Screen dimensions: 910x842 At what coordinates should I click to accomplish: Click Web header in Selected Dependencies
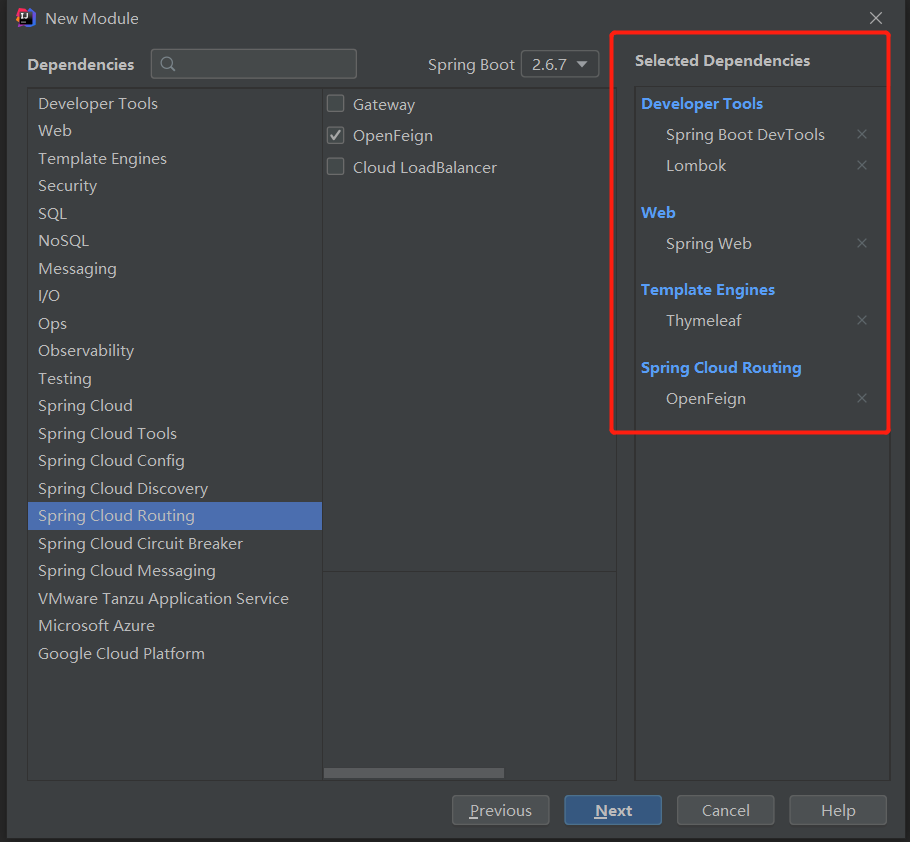(x=658, y=212)
